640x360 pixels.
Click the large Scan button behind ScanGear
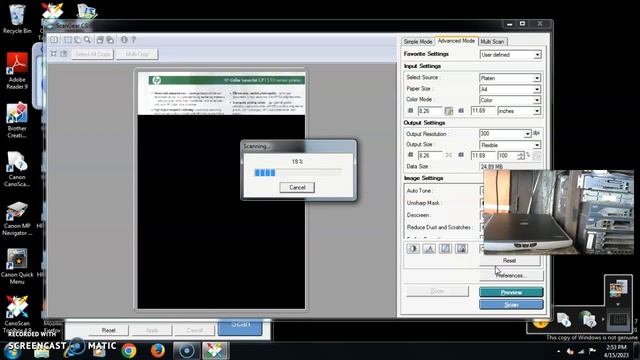[x=240, y=326]
